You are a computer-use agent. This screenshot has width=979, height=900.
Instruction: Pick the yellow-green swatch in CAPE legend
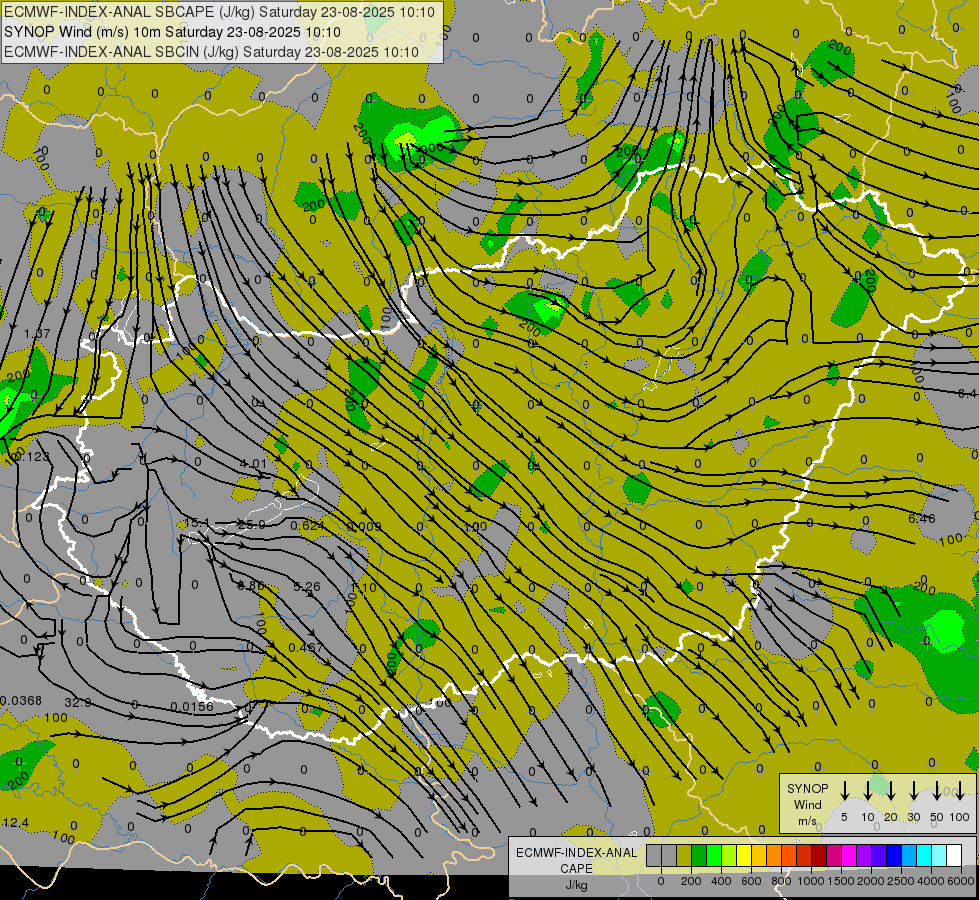(729, 855)
